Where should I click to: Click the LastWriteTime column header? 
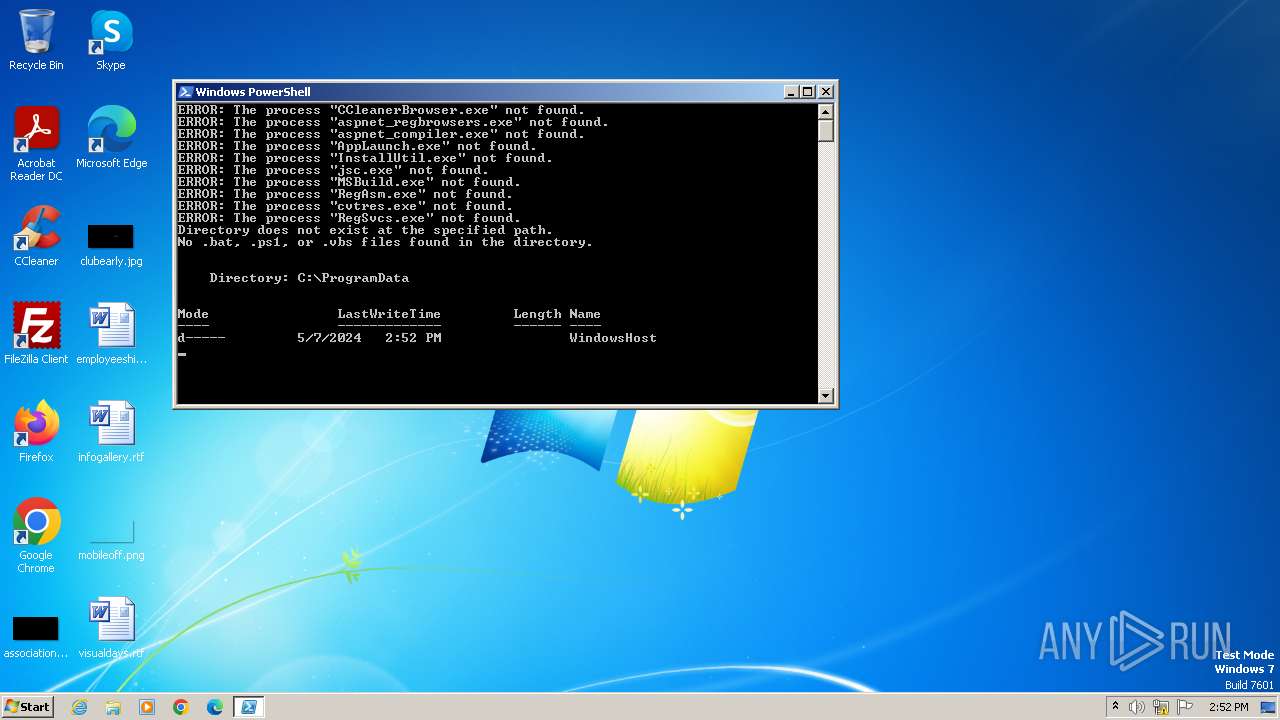[389, 314]
